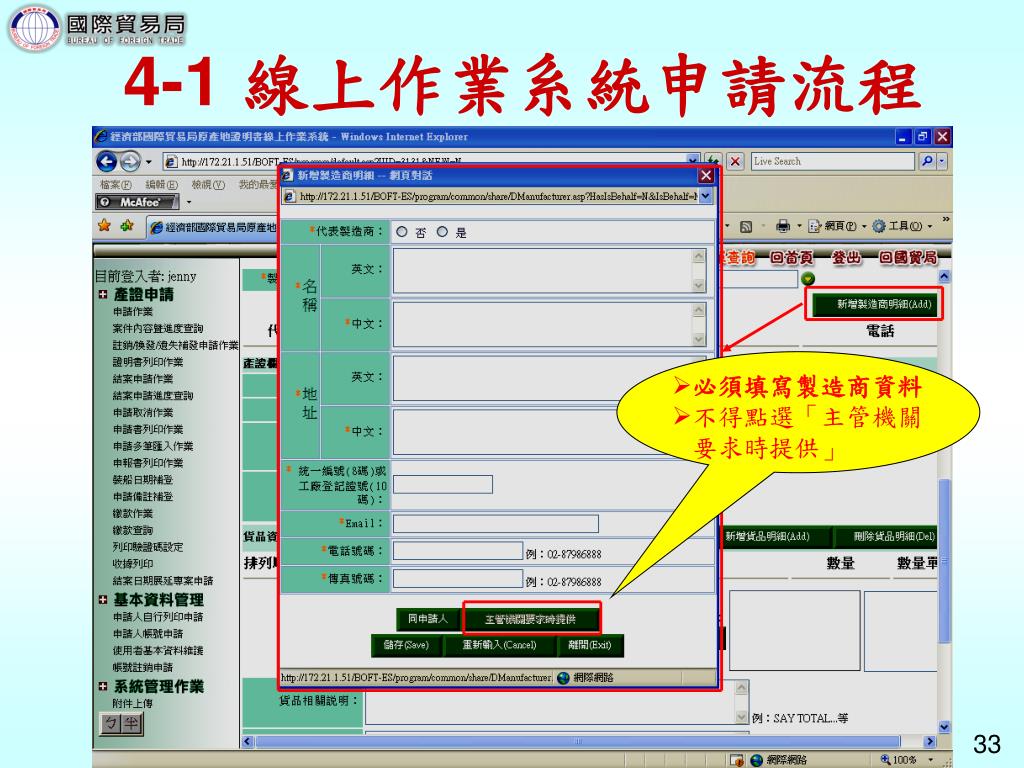Click the Stop loading X icon

(x=735, y=161)
